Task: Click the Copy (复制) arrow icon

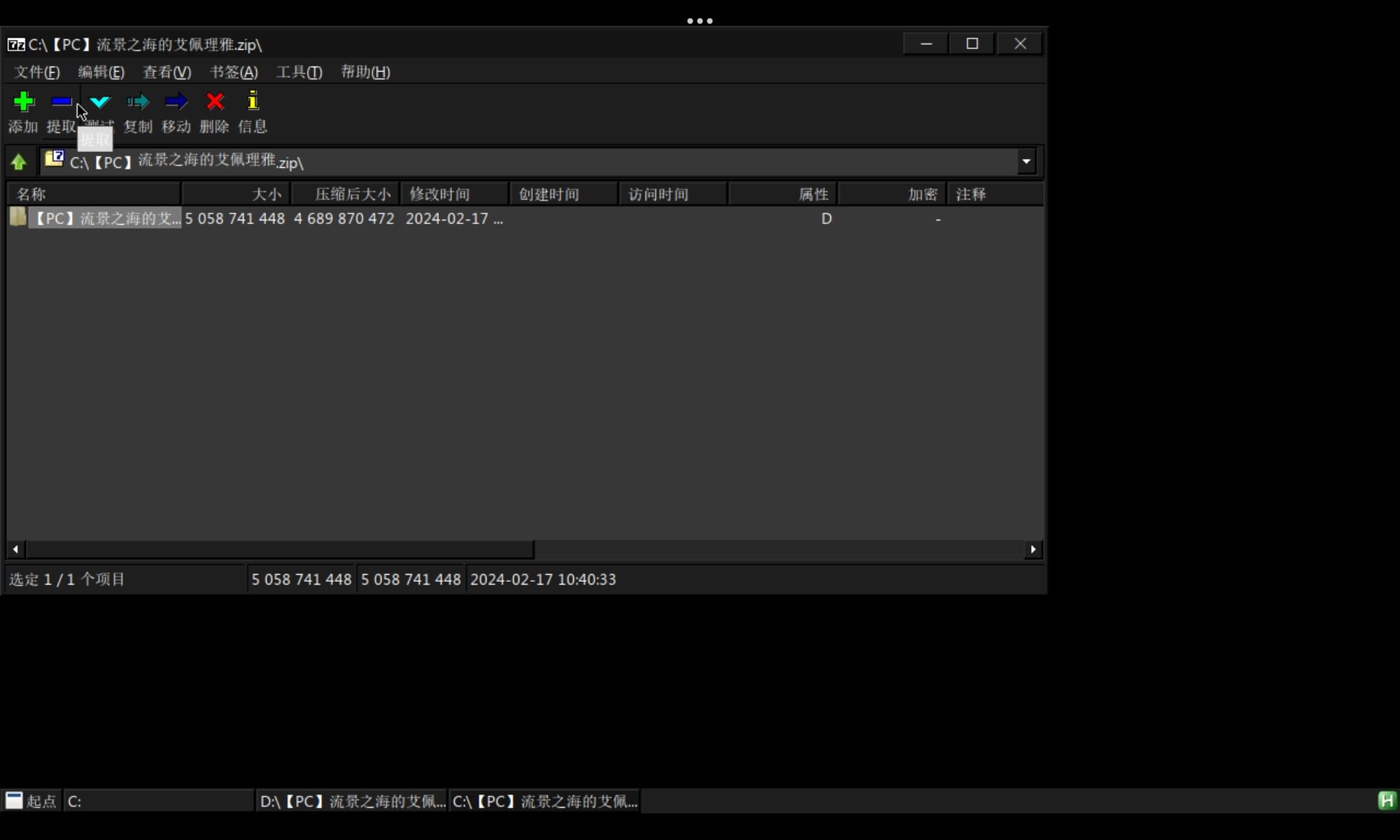Action: pyautogui.click(x=138, y=102)
